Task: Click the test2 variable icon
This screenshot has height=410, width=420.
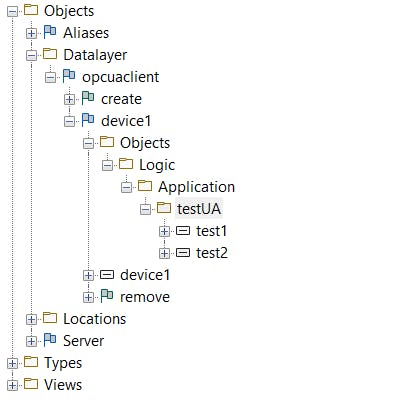Action: coord(183,252)
